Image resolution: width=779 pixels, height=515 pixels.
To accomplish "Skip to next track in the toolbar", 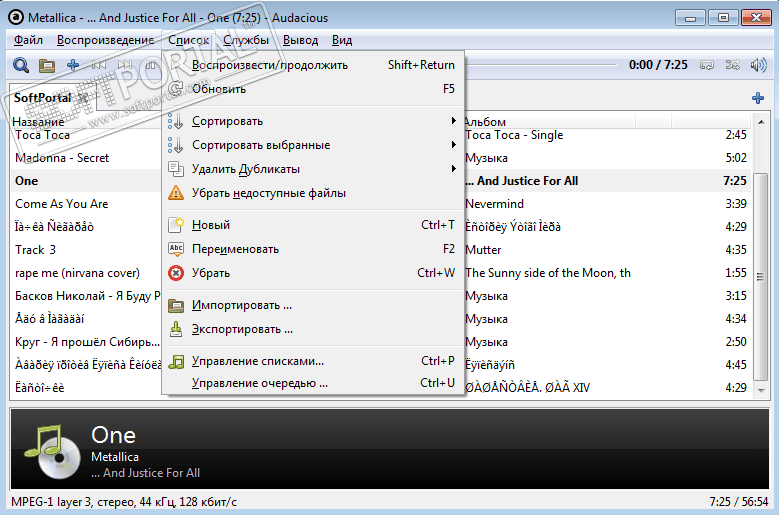I will click(x=125, y=65).
